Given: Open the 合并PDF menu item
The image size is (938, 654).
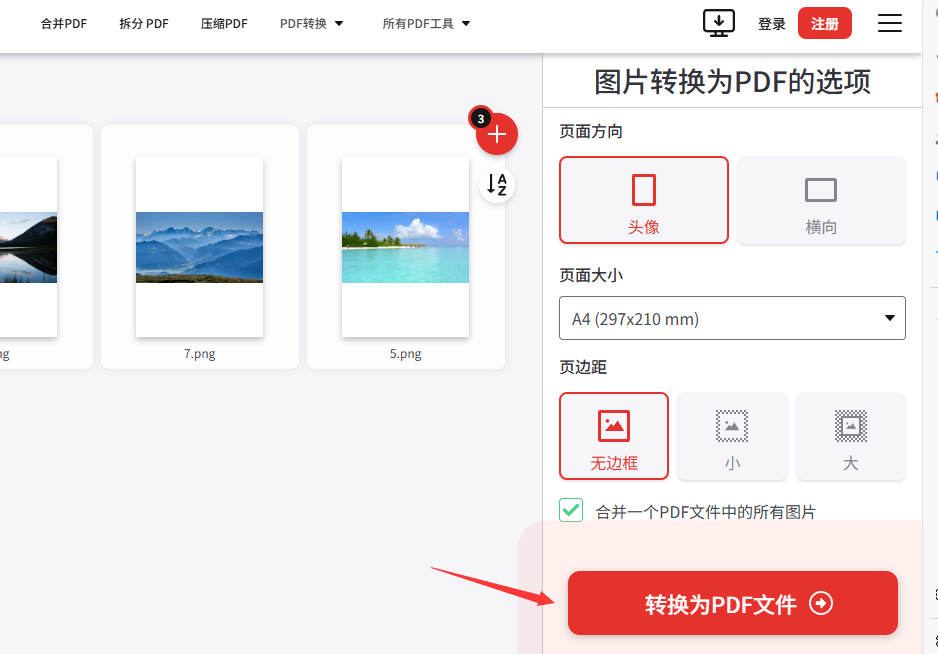Looking at the screenshot, I should pyautogui.click(x=63, y=24).
